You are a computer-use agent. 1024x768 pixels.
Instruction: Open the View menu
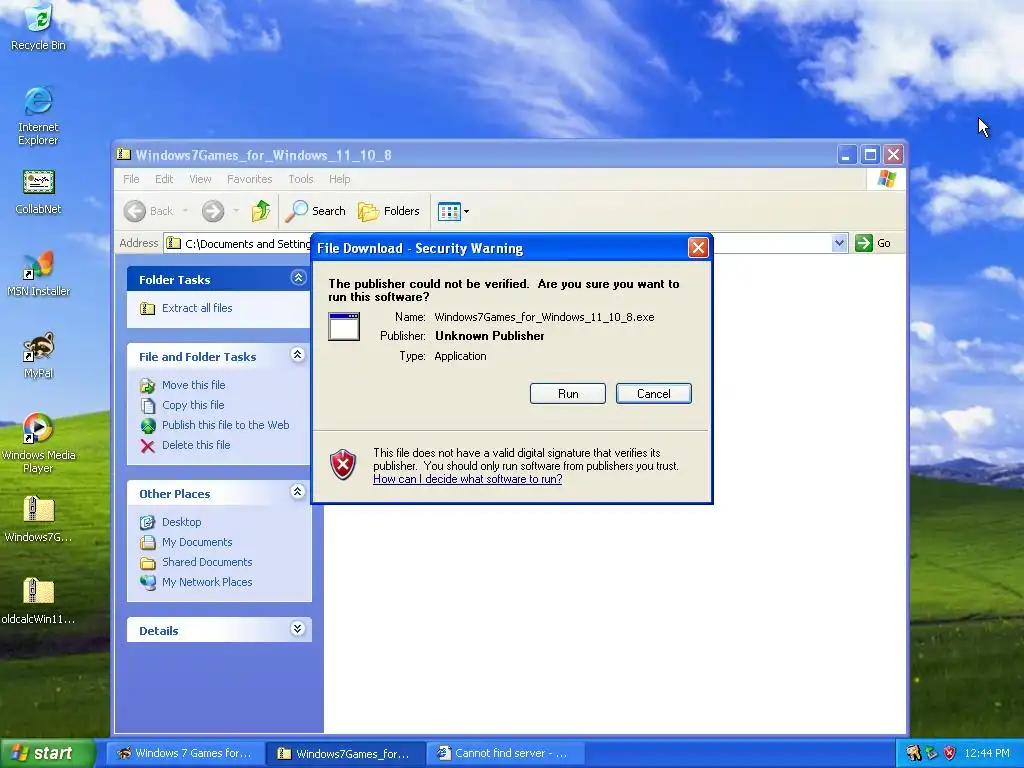coord(200,179)
